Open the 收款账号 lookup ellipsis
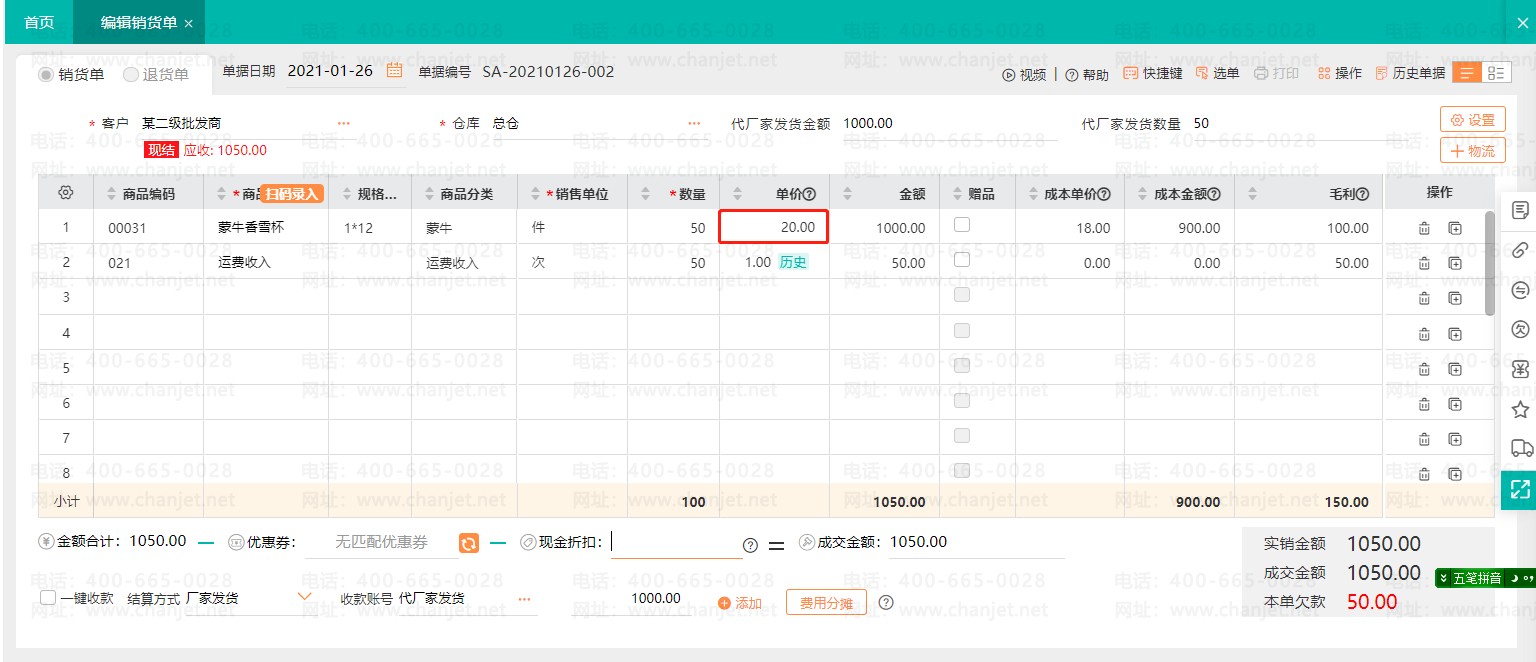The width and height of the screenshot is (1536, 662). (x=524, y=598)
